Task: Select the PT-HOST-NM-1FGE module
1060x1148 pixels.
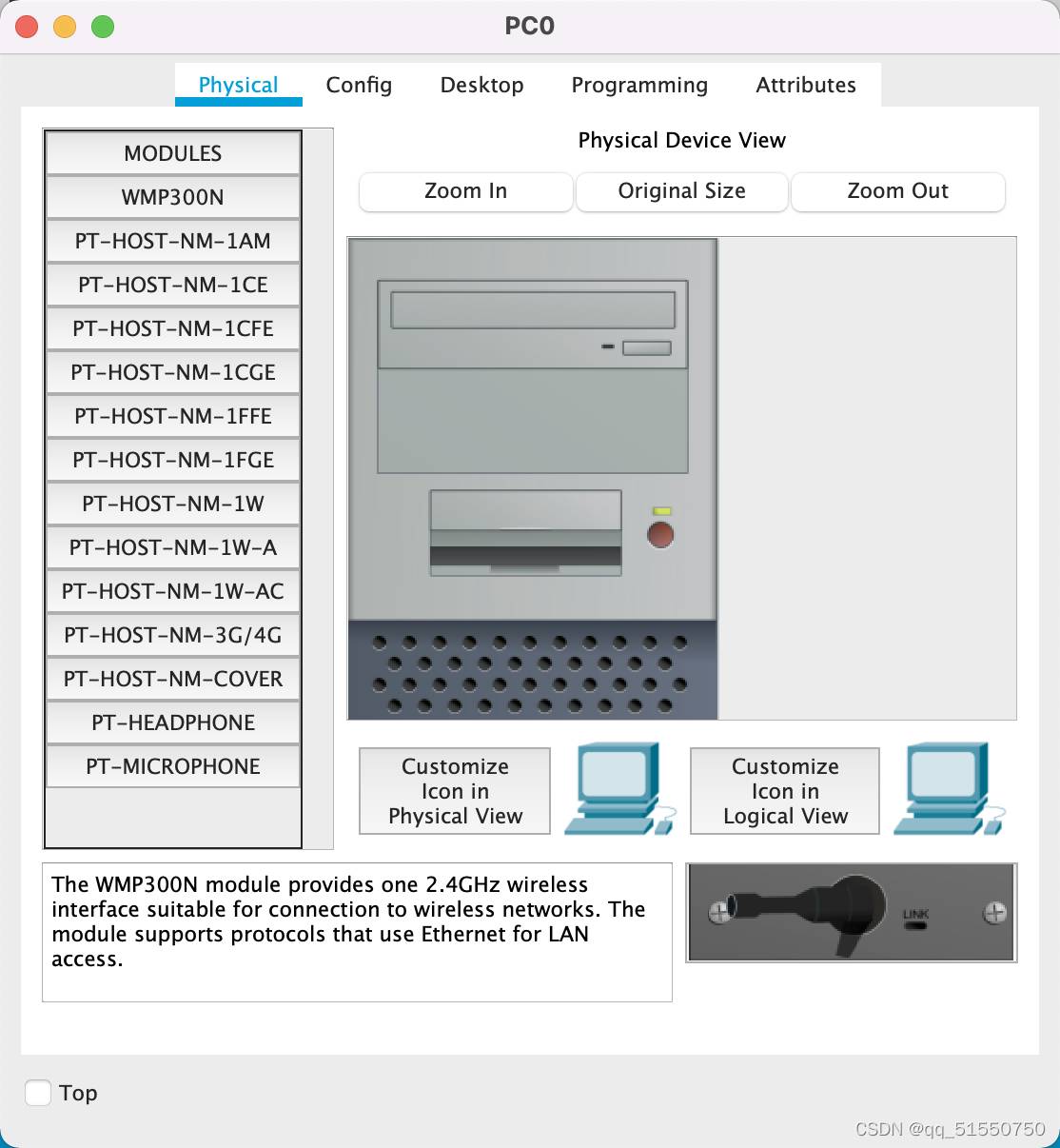Action: pyautogui.click(x=173, y=460)
